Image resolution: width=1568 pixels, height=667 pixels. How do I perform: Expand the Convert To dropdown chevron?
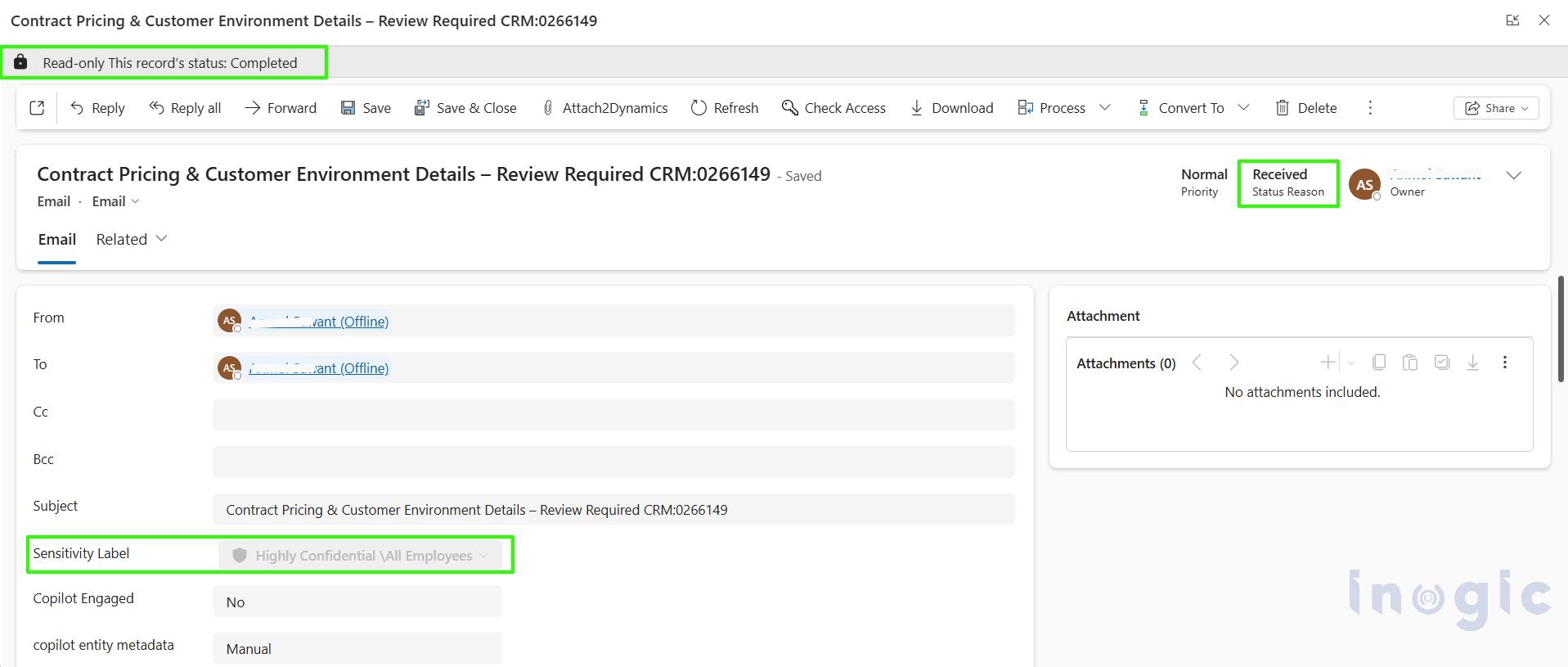[x=1244, y=108]
